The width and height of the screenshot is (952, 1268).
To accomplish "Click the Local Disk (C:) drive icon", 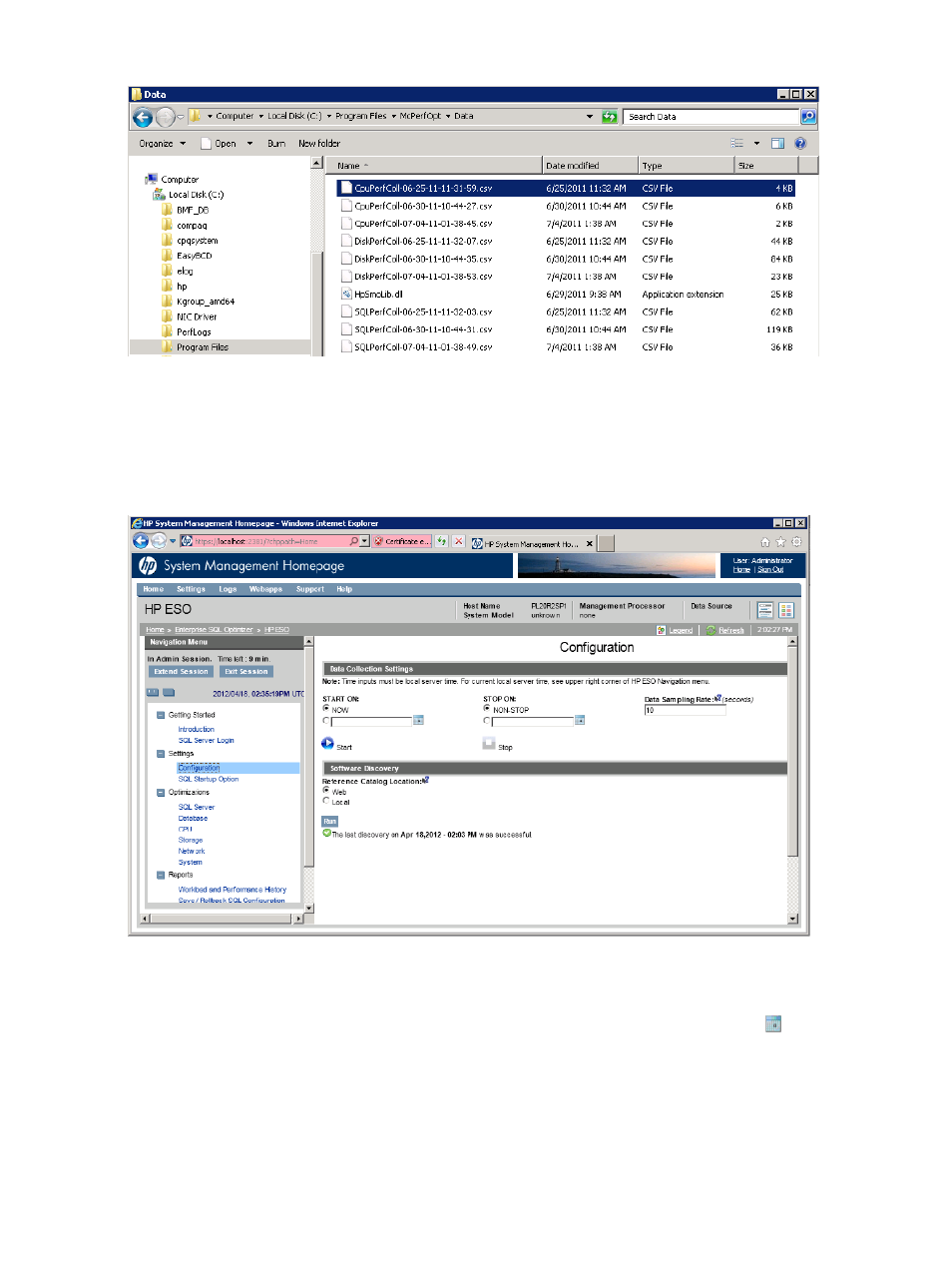I will point(159,195).
